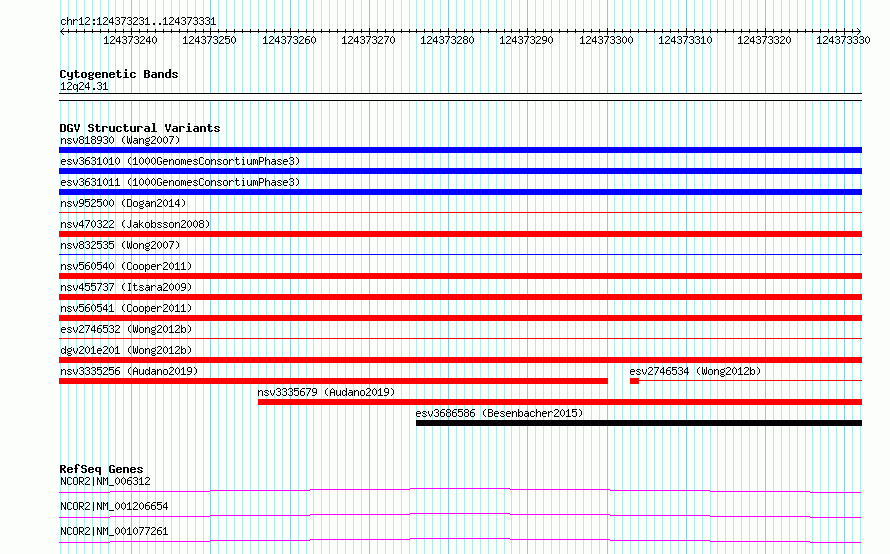890x554 pixels.
Task: Open nsv3335256 (Audano2019) variant label
Action: coord(129,371)
